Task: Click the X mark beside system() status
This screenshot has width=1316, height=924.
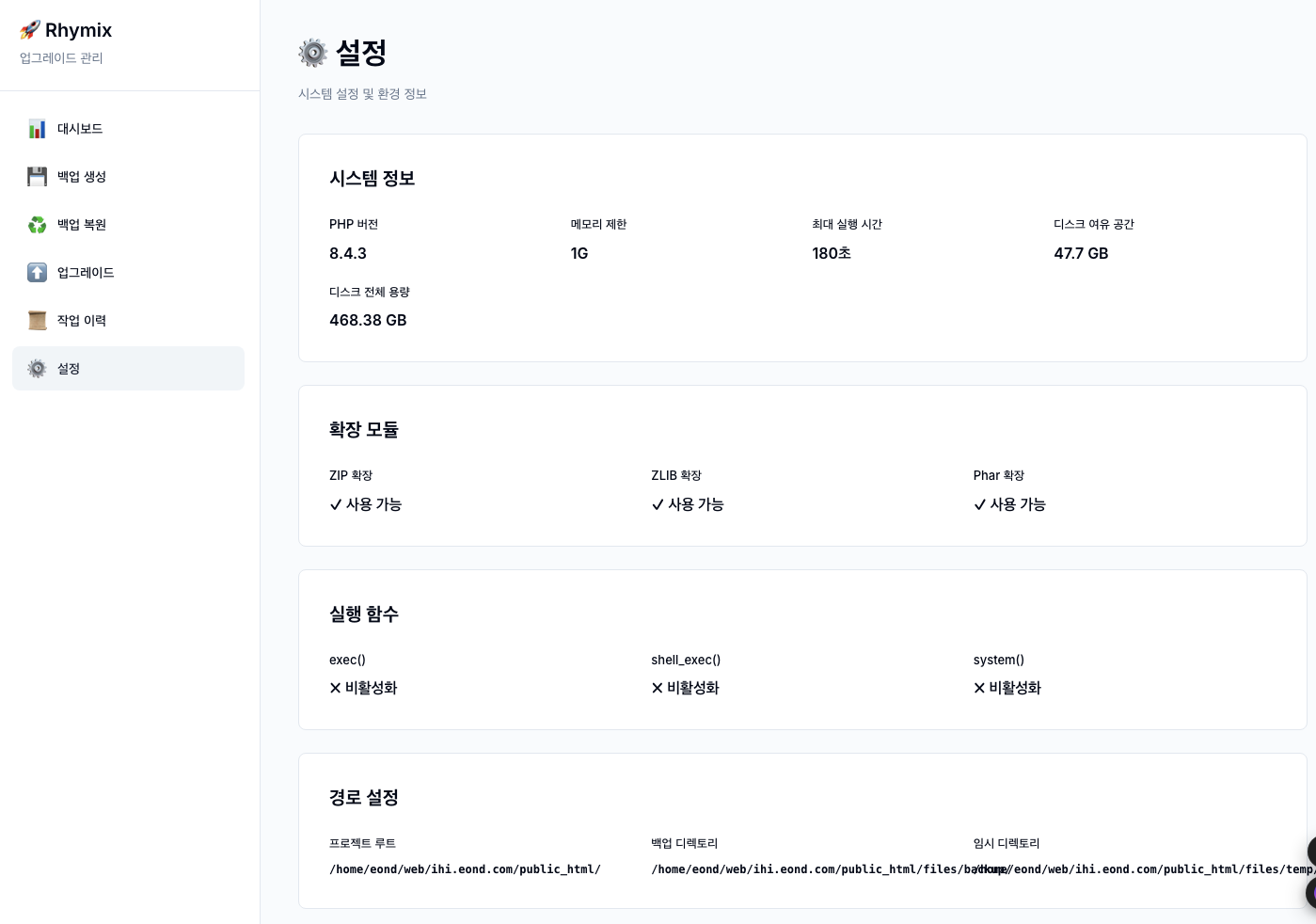Action: coord(979,688)
